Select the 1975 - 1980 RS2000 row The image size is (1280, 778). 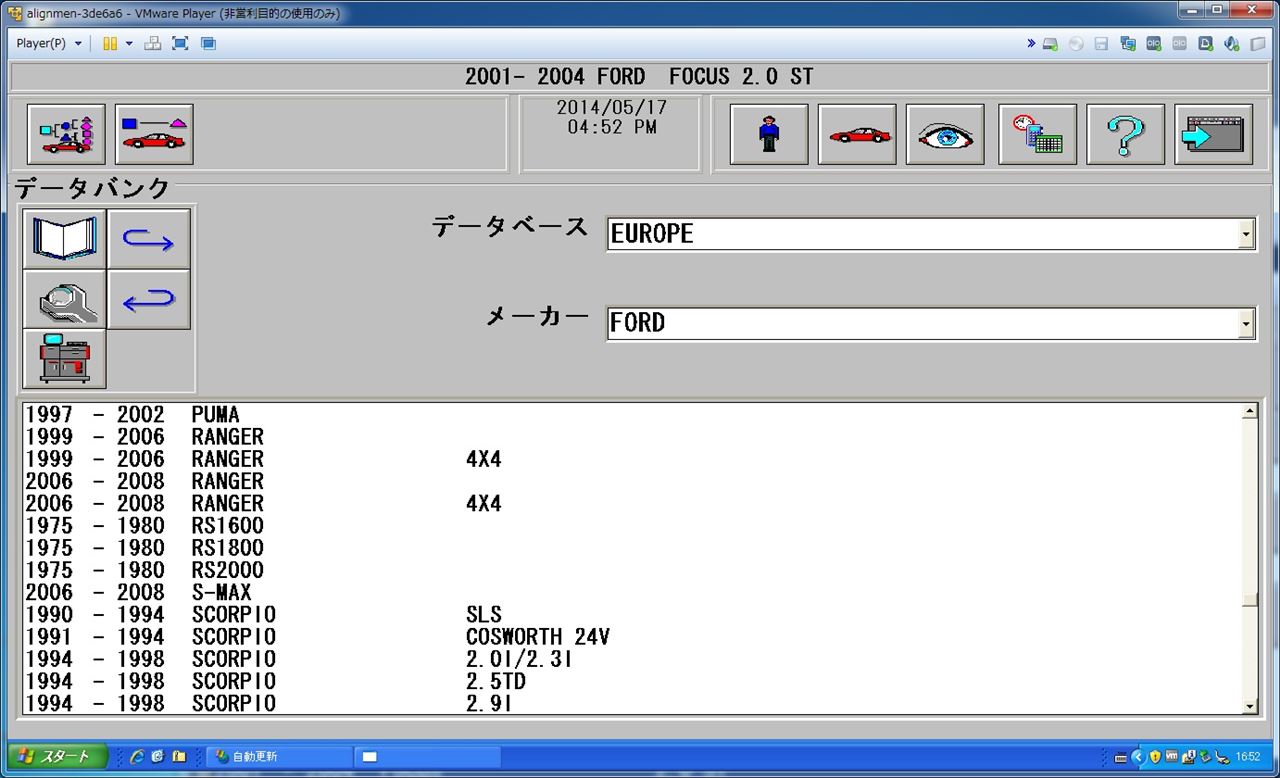(631, 570)
